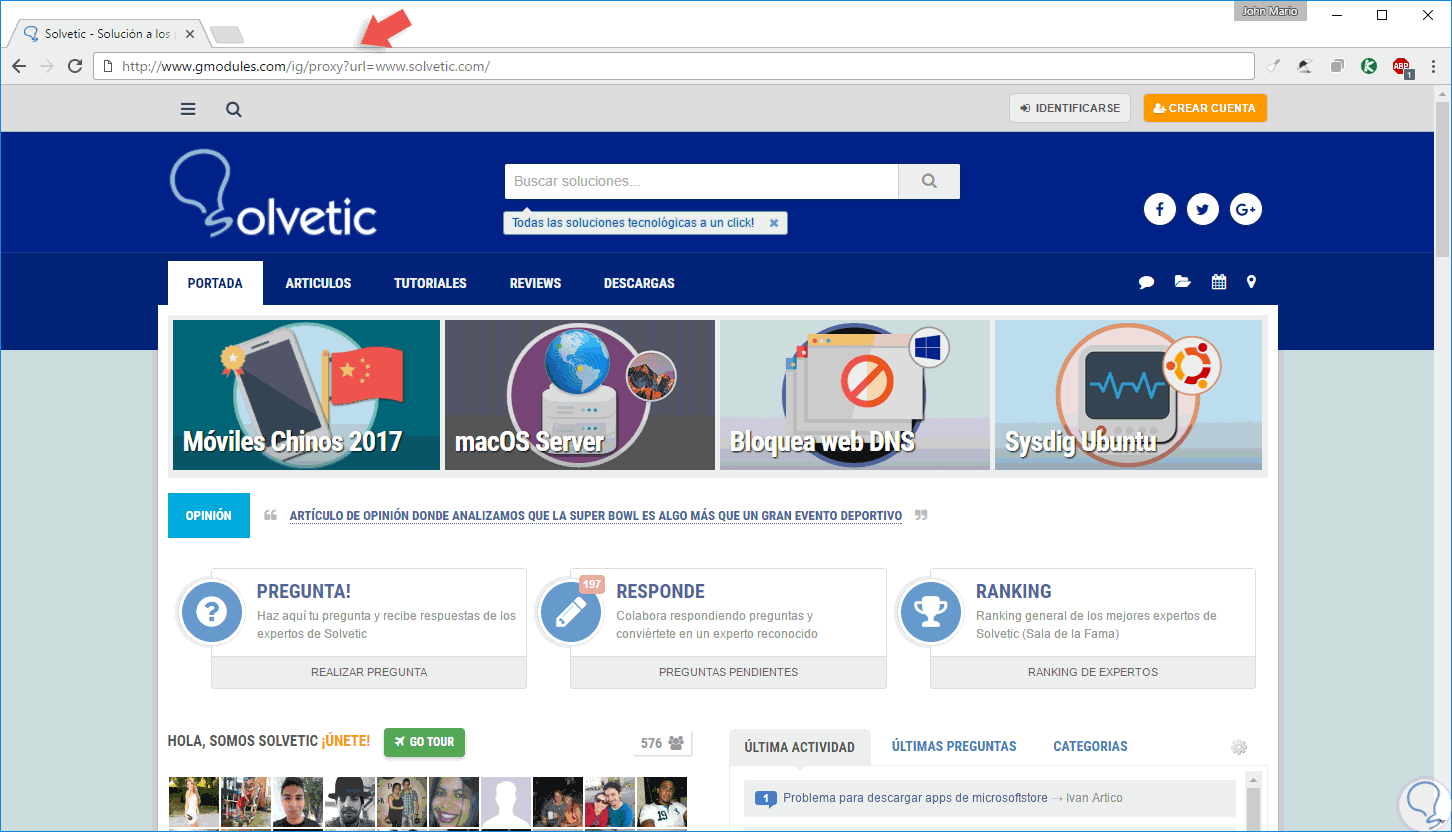Open the DESCARGAS menu
The image size is (1452, 832).
(x=639, y=283)
